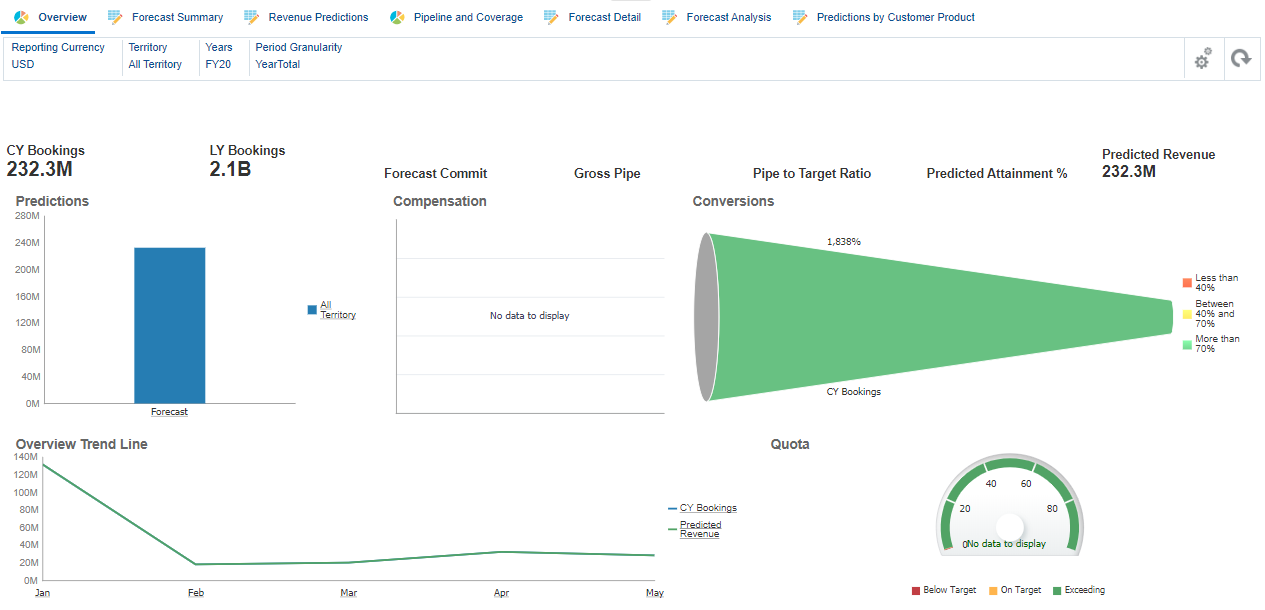Open dashboard options via the gear icon
This screenshot has height=610, width=1265.
pos(1202,59)
